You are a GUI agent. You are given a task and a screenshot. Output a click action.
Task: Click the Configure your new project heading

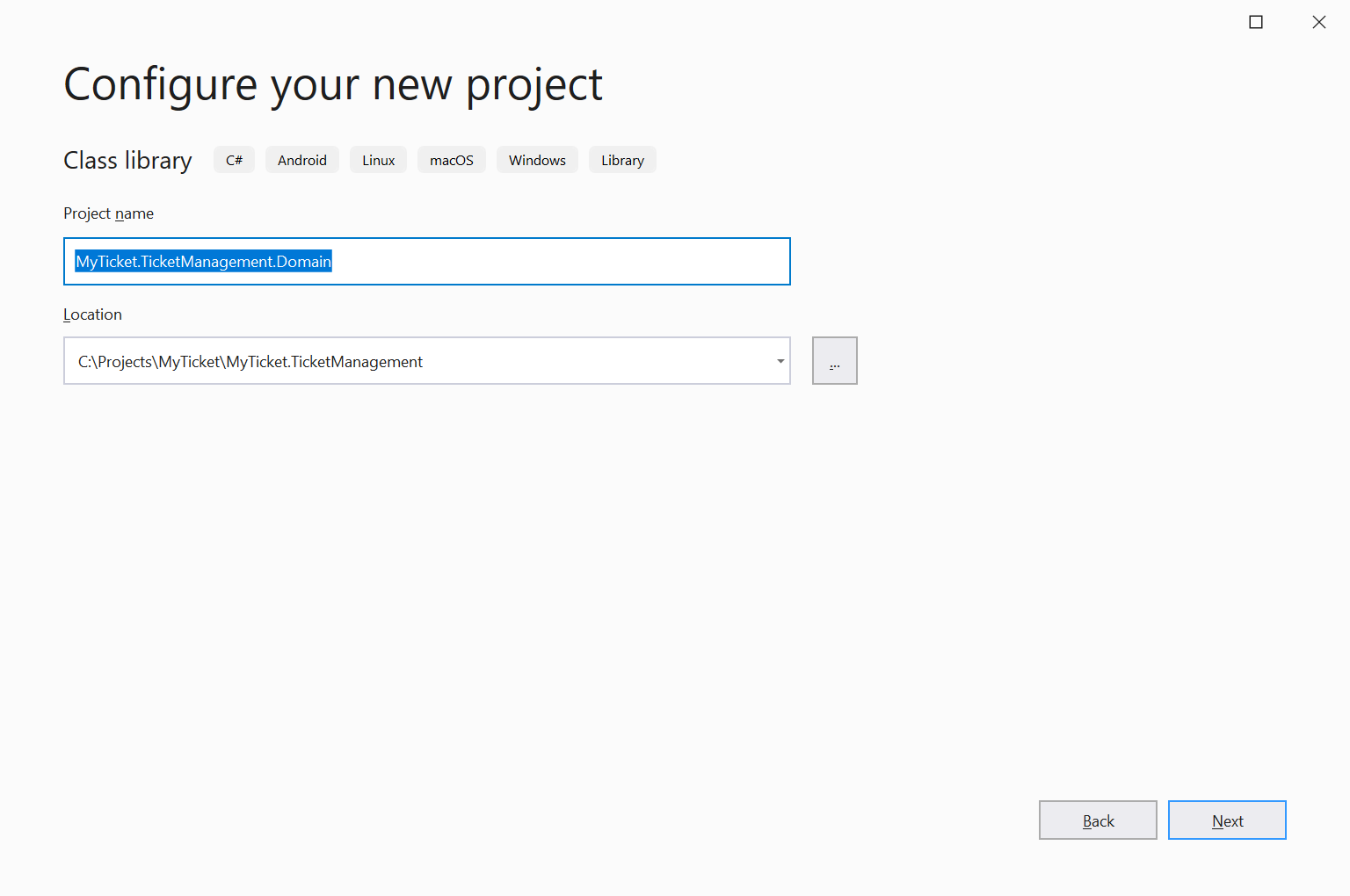click(x=333, y=85)
